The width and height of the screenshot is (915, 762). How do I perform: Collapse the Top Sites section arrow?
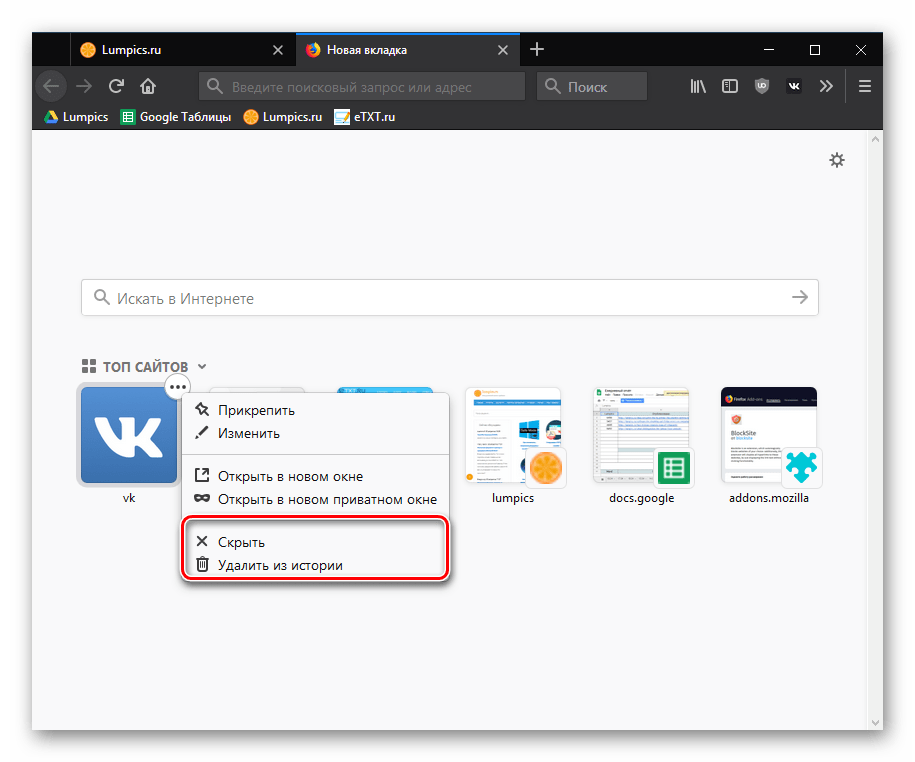click(x=202, y=367)
